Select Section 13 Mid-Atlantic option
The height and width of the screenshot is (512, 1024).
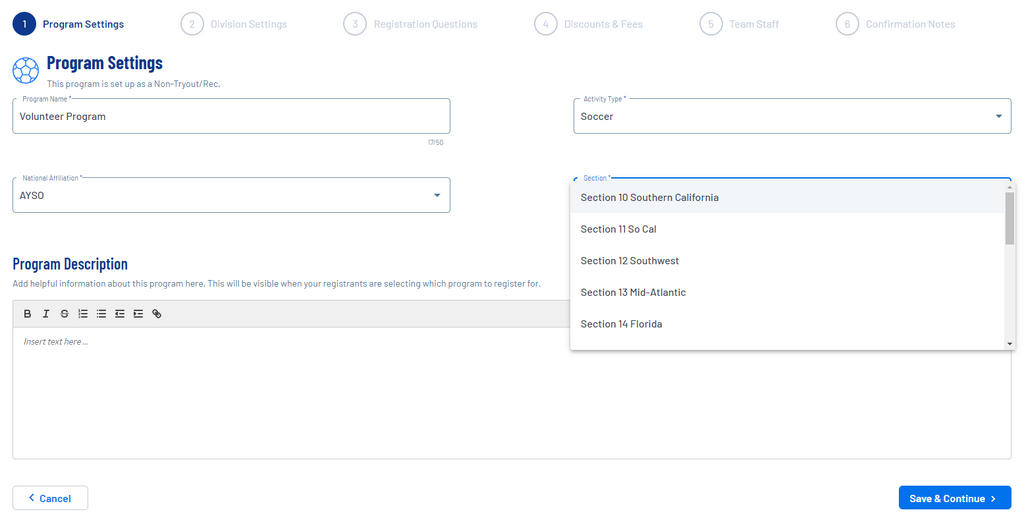(x=633, y=292)
